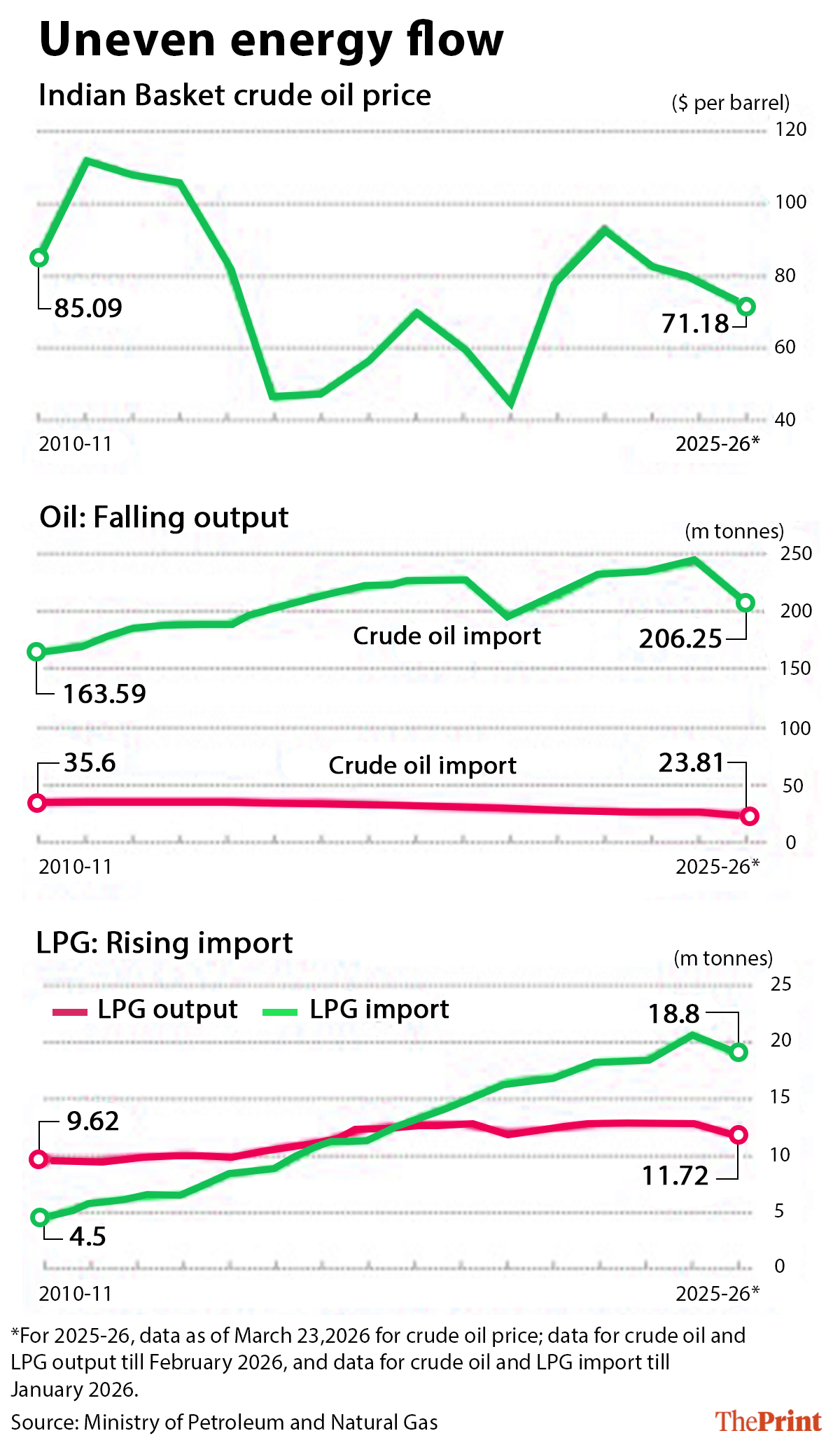The height and width of the screenshot is (1445, 840).
Task: Click the red 35.6 start point marker
Action: pos(36,802)
